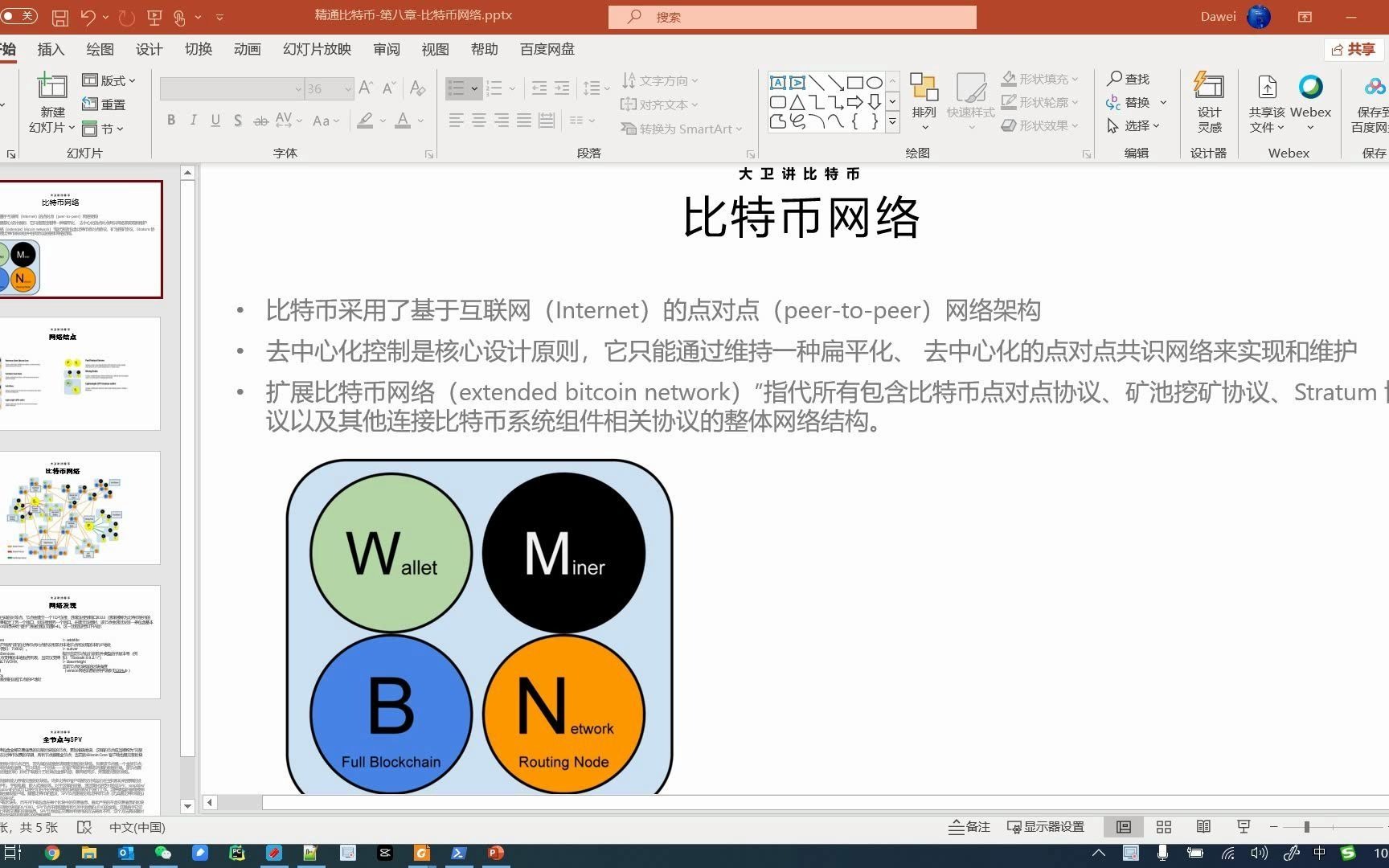Click the 重置 slide button
This screenshot has height=868, width=1389.
[x=104, y=104]
